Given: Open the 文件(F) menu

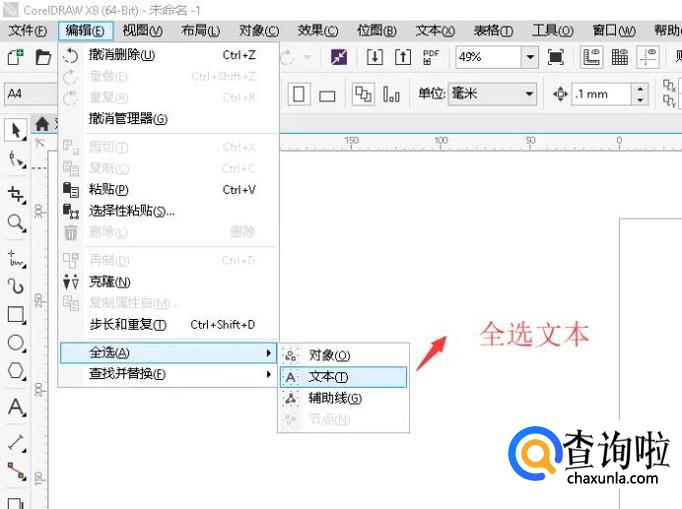Looking at the screenshot, I should pyautogui.click(x=27, y=31).
